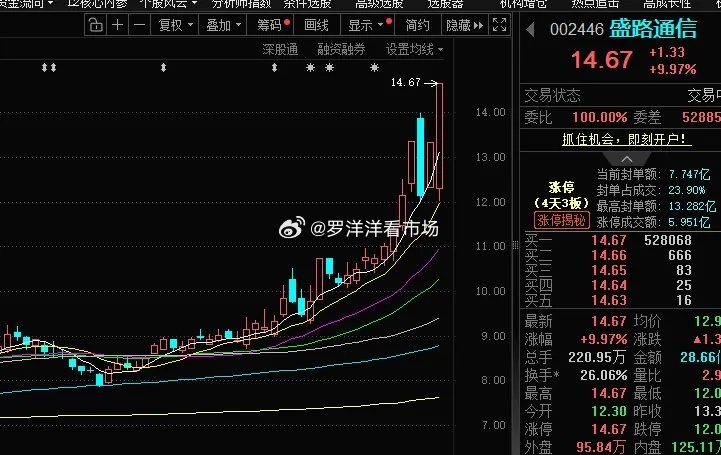Screen dimensions: 721x455
Task: Open the 复权 dropdown
Action: pyautogui.click(x=175, y=25)
